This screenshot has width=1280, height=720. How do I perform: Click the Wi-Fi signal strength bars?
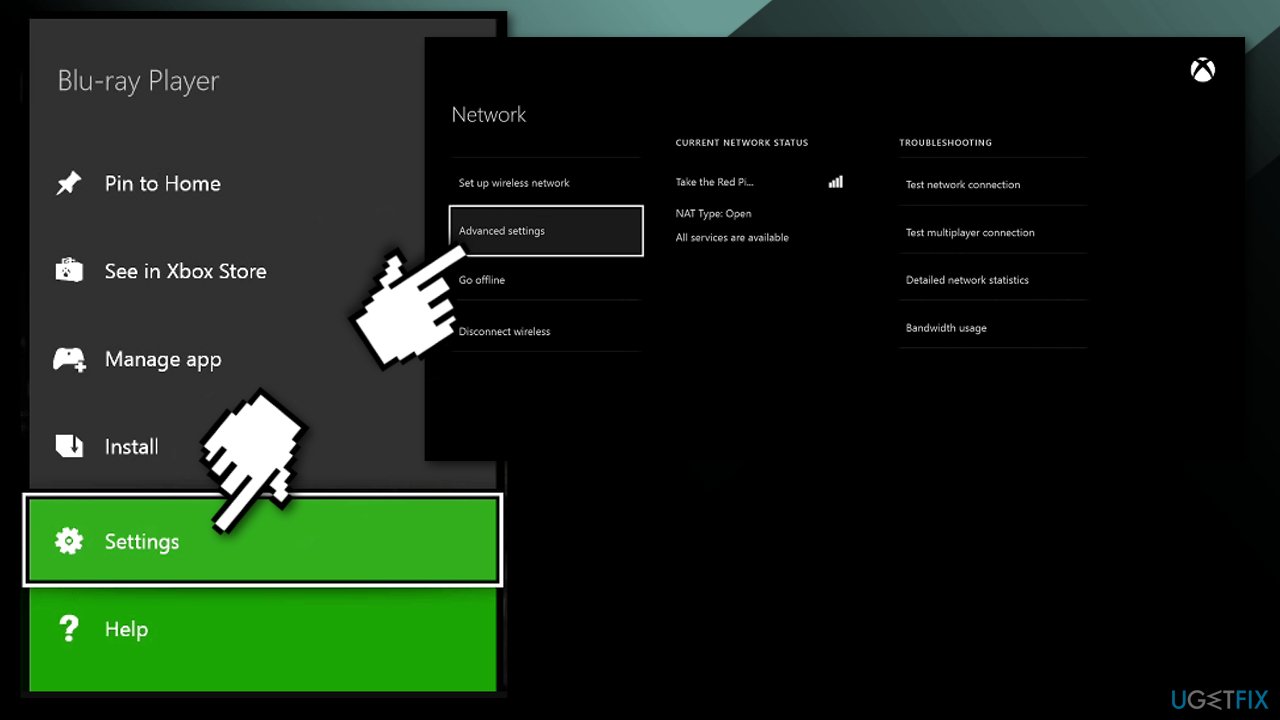tap(835, 181)
